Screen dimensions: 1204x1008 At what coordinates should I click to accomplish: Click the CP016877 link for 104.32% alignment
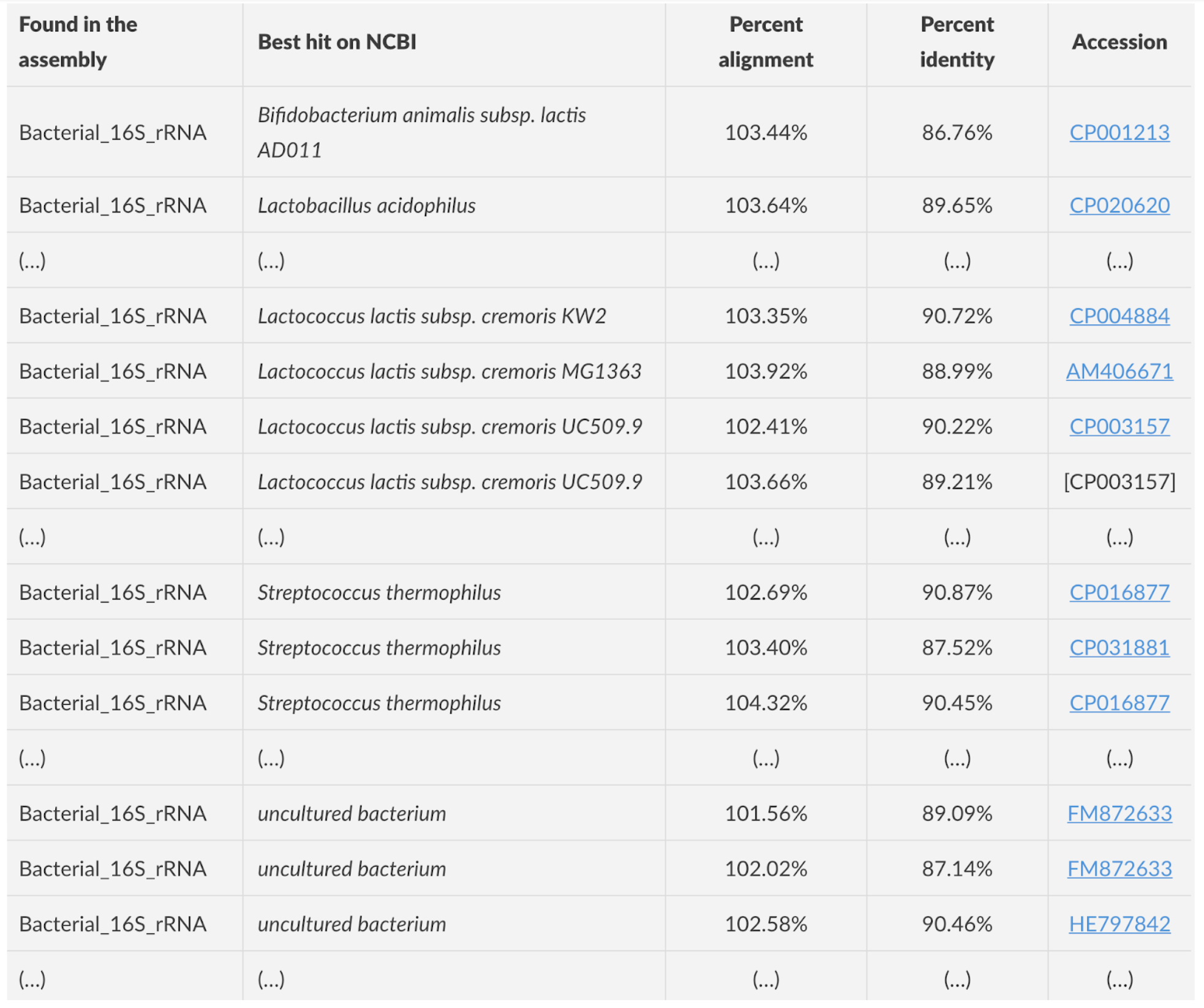pos(1119,702)
